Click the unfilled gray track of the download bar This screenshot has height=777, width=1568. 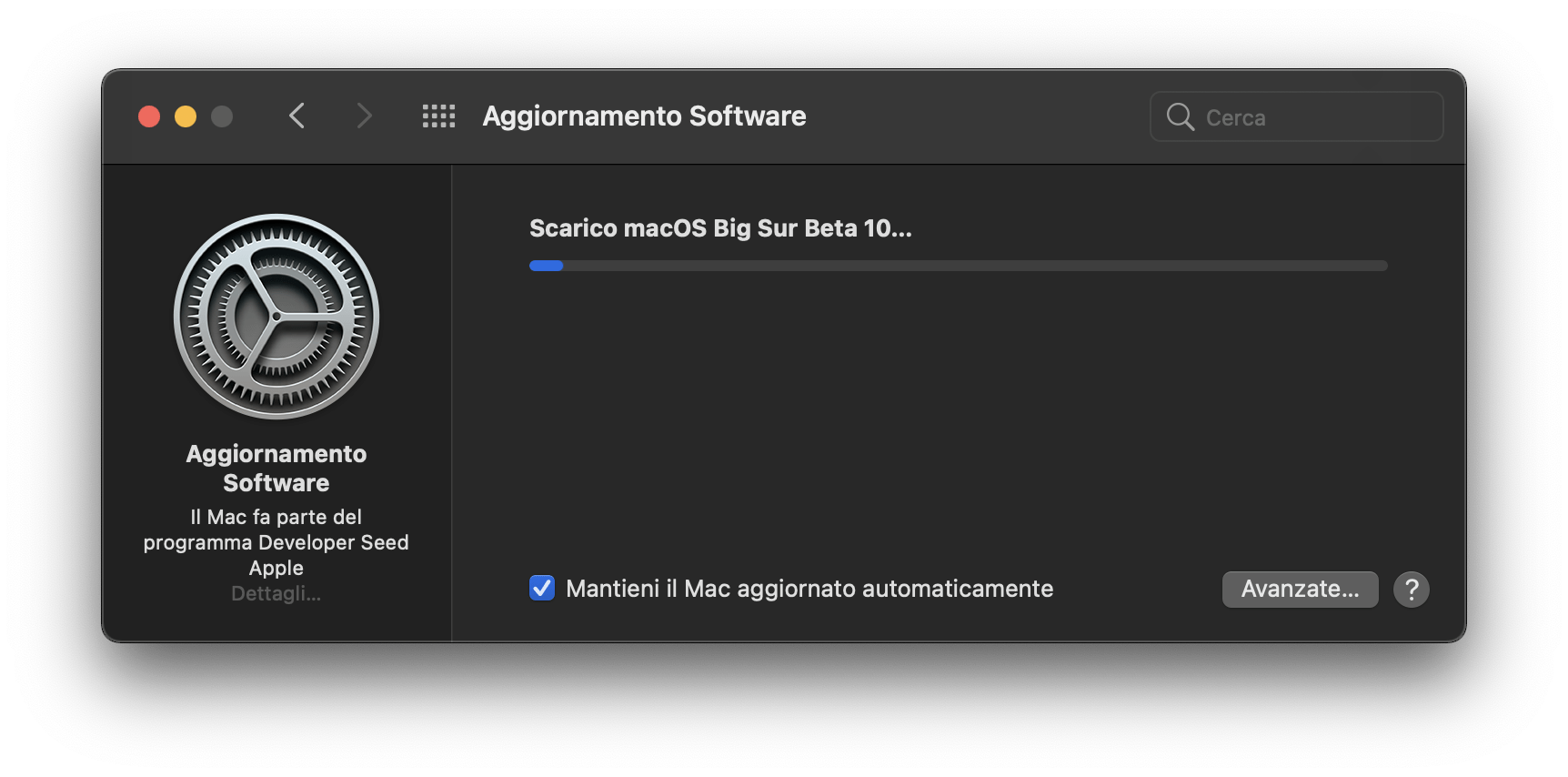975,266
